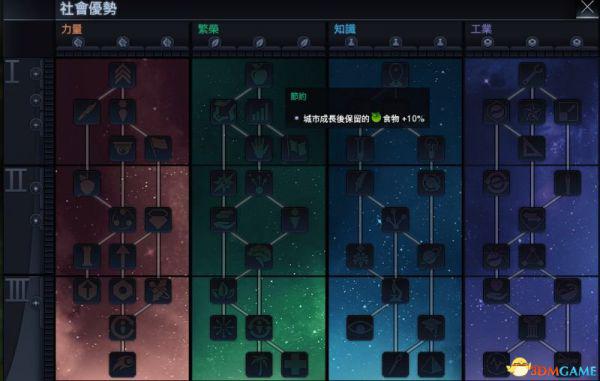Image resolution: width=600 pixels, height=381 pixels.
Task: Click the flag virtue in the Might tree
Action: coord(158,148)
